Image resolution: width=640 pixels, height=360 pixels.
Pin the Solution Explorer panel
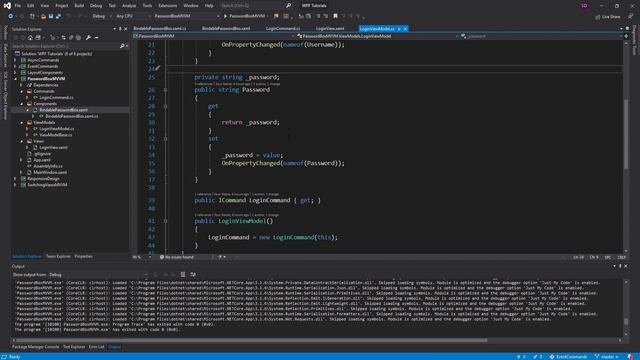[120, 29]
